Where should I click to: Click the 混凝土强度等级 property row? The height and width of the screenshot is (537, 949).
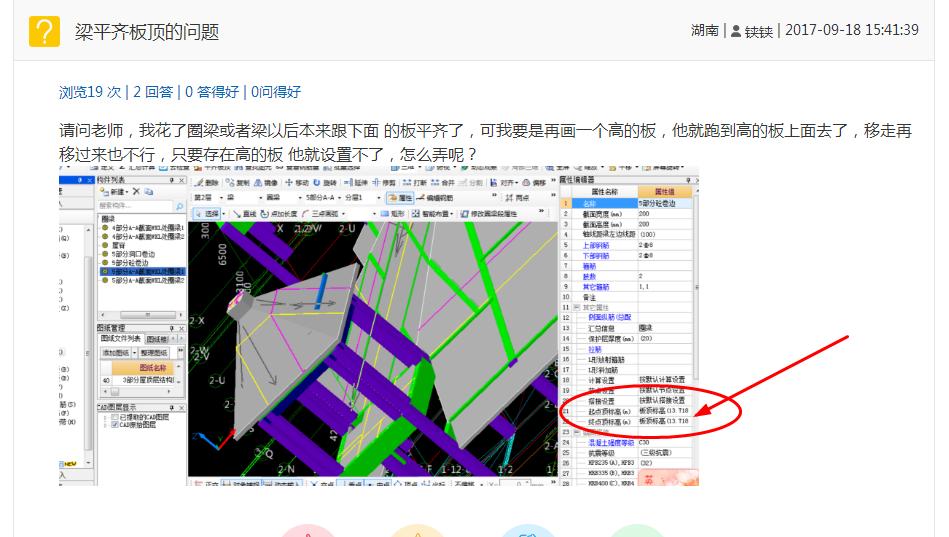coord(627,443)
